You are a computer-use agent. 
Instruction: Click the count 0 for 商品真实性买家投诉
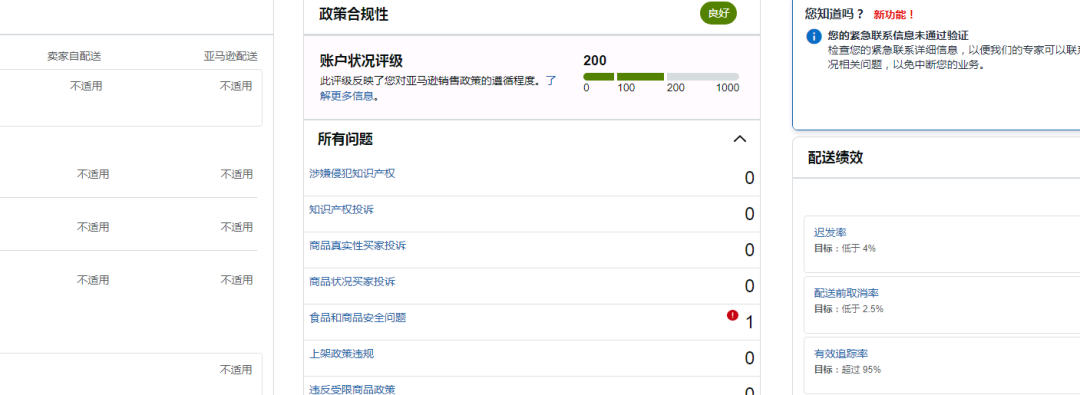pyautogui.click(x=749, y=250)
